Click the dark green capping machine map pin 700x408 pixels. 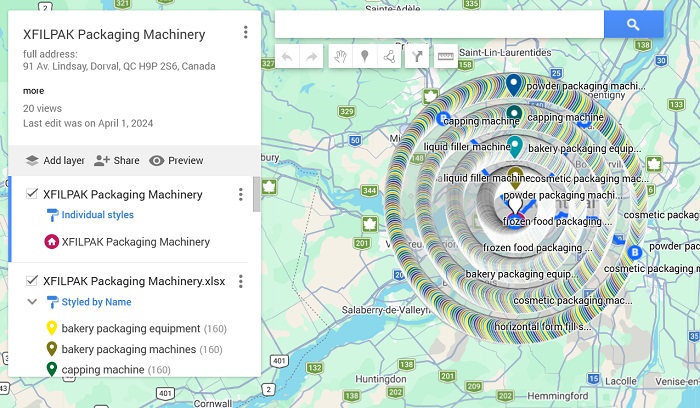(514, 115)
